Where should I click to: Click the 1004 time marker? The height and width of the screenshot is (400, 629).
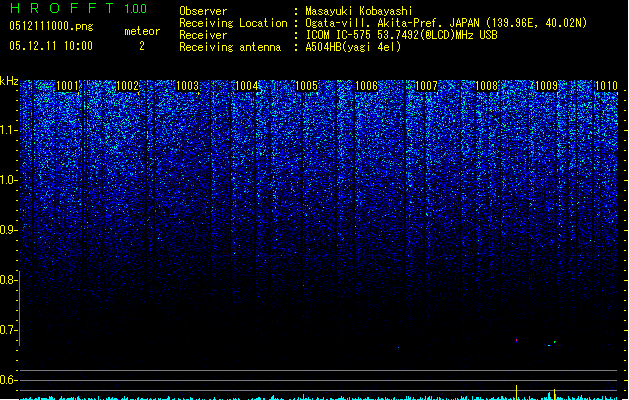pyautogui.click(x=247, y=86)
